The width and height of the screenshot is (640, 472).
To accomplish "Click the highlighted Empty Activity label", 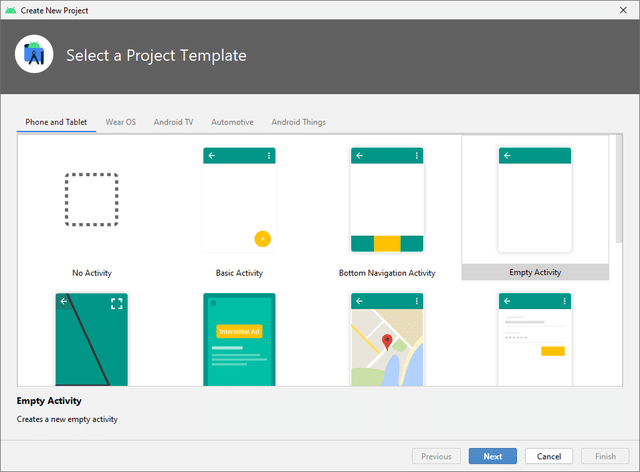I will coord(535,272).
